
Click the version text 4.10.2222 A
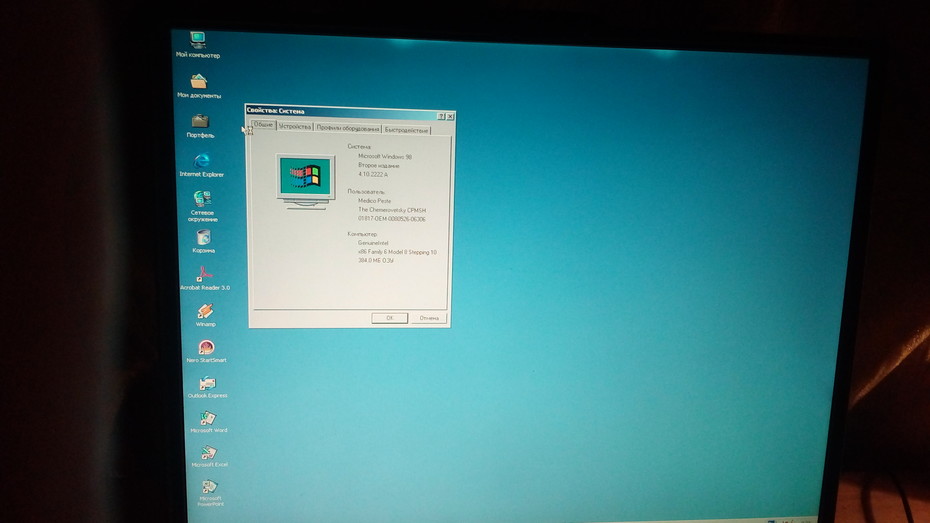(373, 174)
